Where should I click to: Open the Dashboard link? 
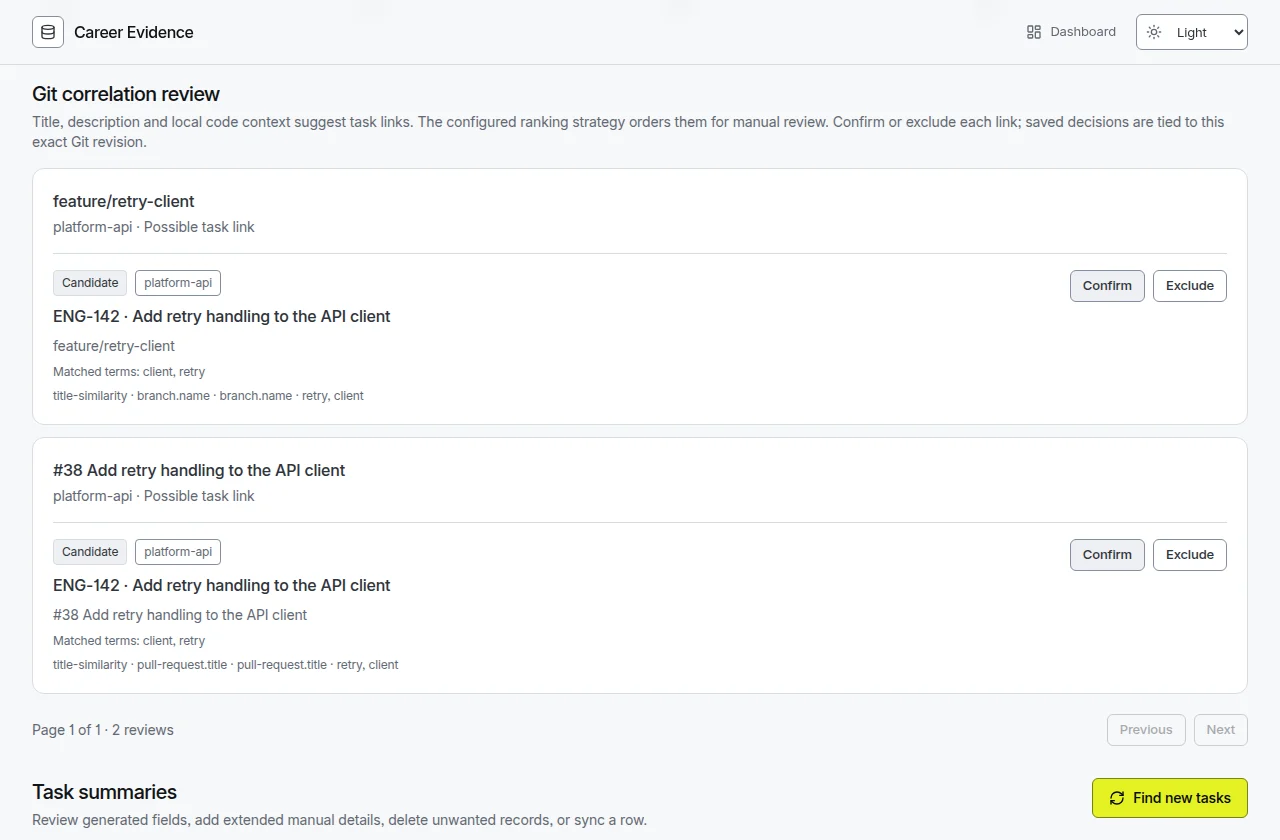click(1071, 32)
